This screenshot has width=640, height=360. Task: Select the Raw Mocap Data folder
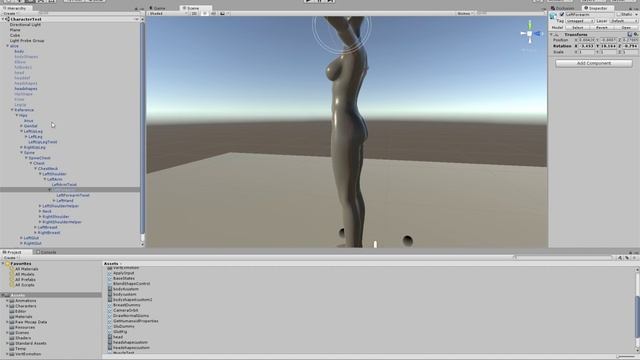[x=31, y=322]
